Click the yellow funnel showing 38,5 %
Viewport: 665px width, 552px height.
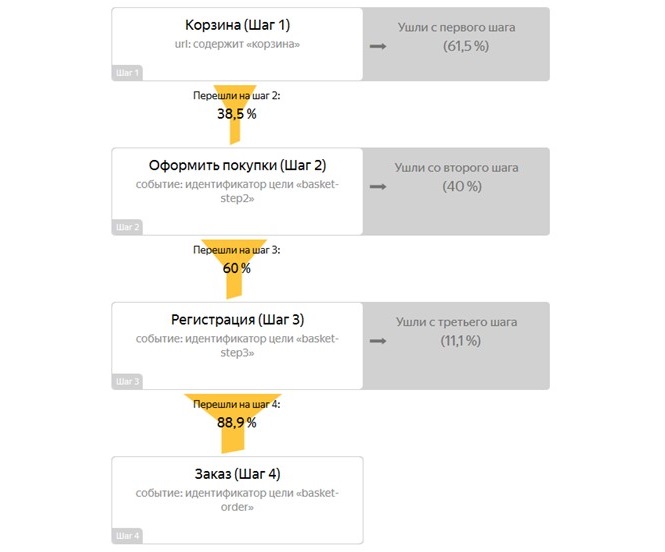[235, 114]
